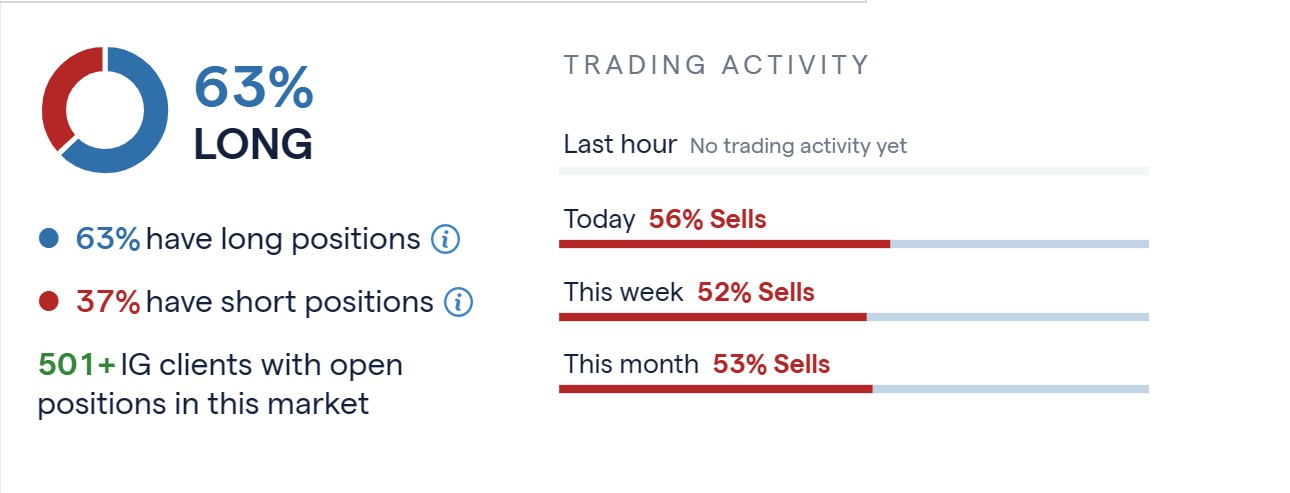Click the Trading Activity heading
The height and width of the screenshot is (493, 1290).
[717, 66]
